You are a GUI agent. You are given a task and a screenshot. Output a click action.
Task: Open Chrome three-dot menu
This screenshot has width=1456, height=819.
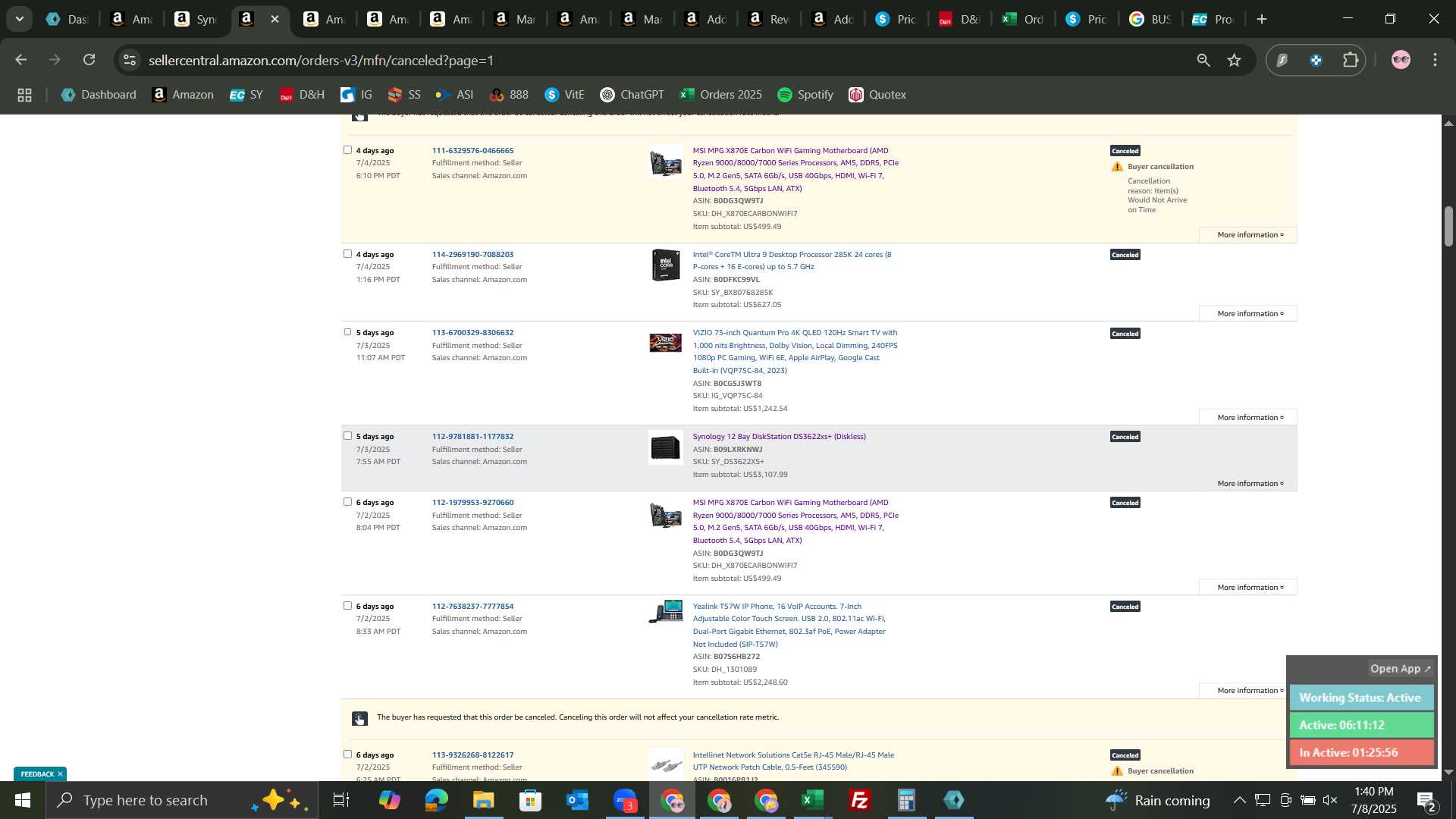1436,60
